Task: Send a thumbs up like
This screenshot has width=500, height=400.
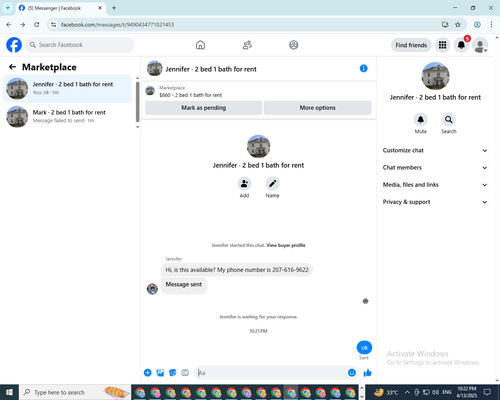Action: click(367, 373)
